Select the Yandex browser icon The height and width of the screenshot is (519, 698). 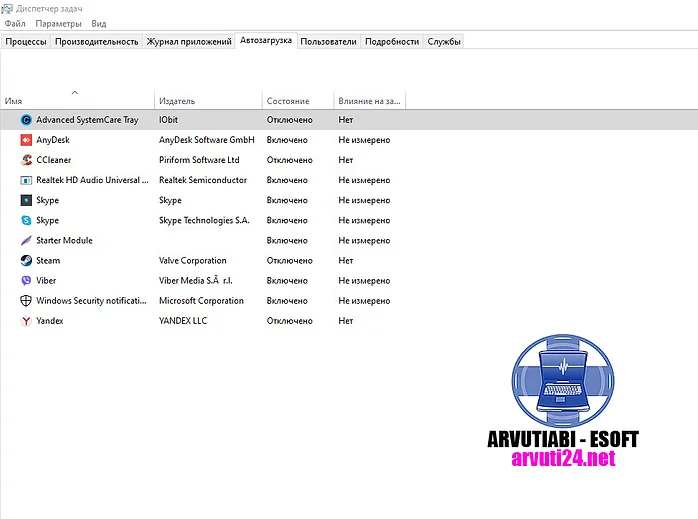tap(26, 321)
